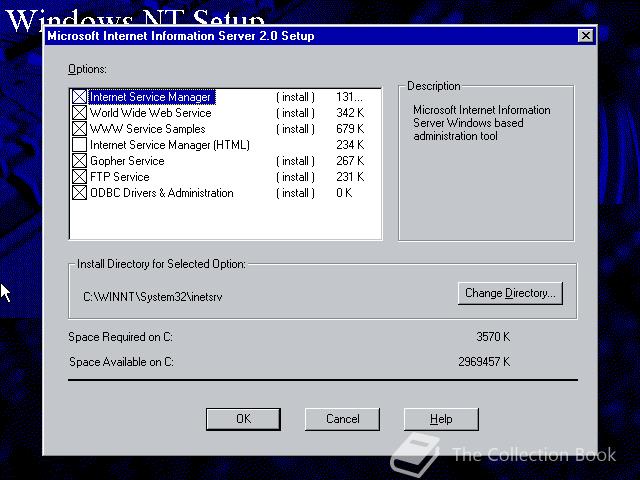Click the description text about administration tool
This screenshot has height=480, width=640.
click(482, 123)
